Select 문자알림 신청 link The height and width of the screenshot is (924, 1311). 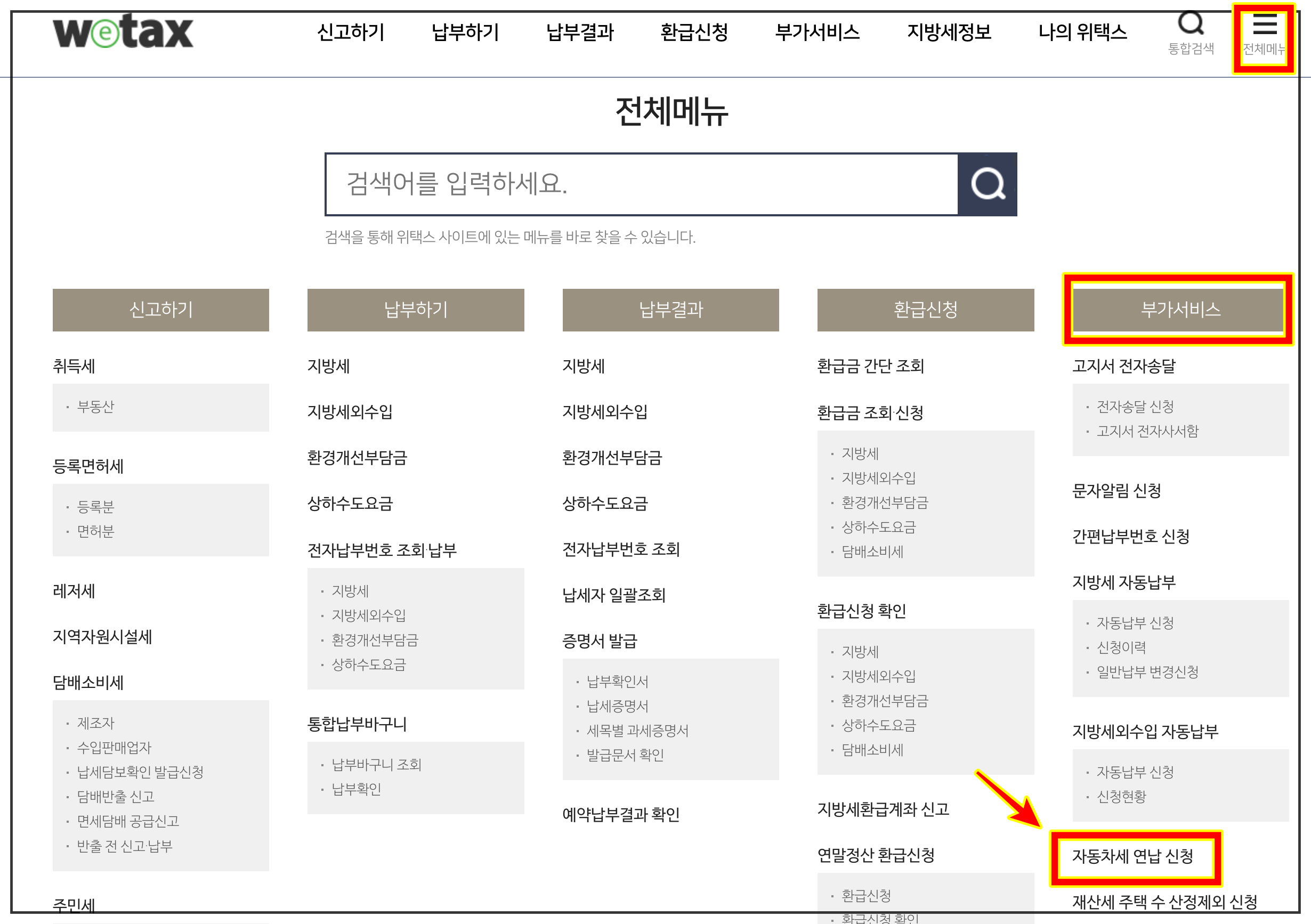1116,491
